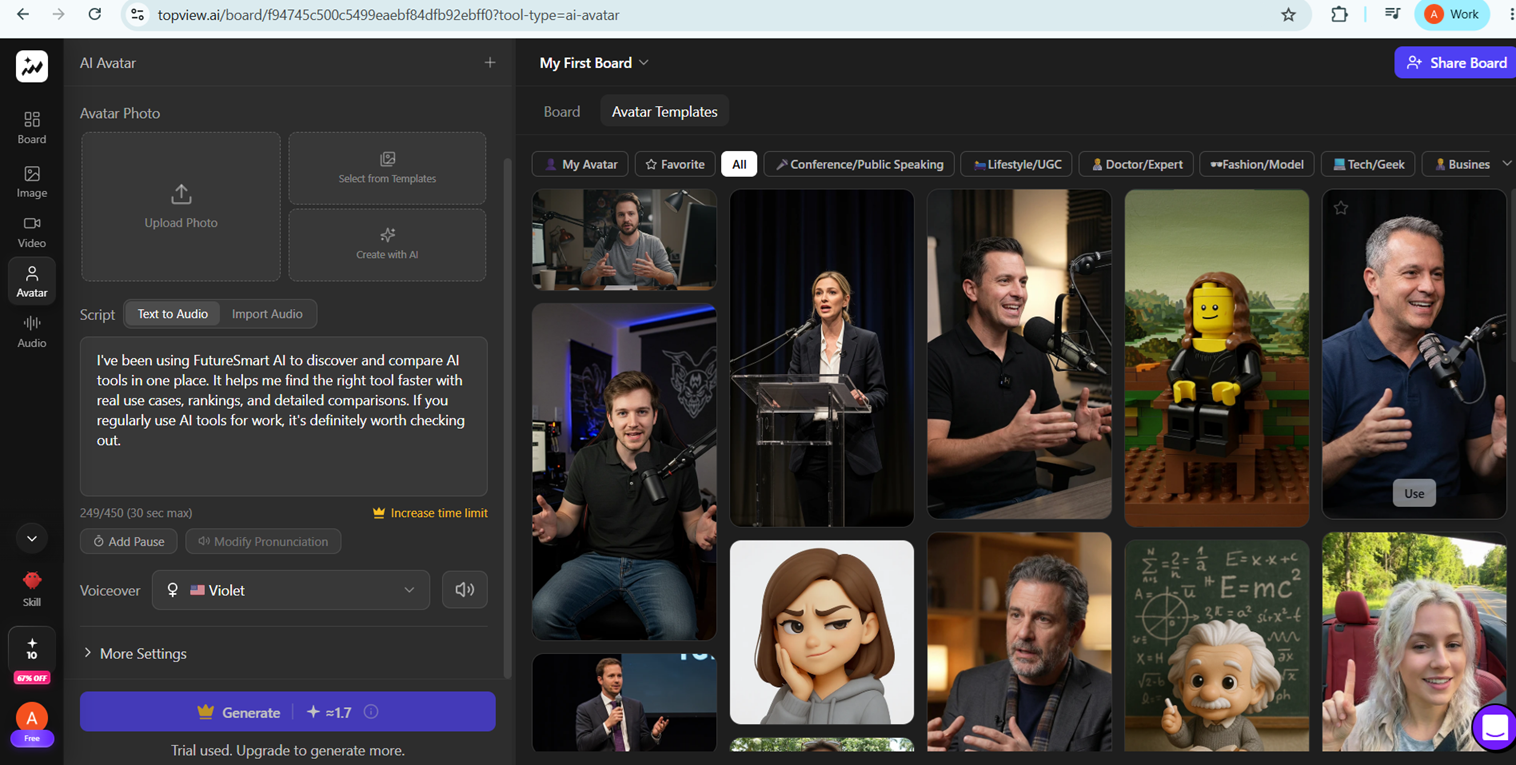Click the Add Pause button
The height and width of the screenshot is (765, 1516).
129,541
